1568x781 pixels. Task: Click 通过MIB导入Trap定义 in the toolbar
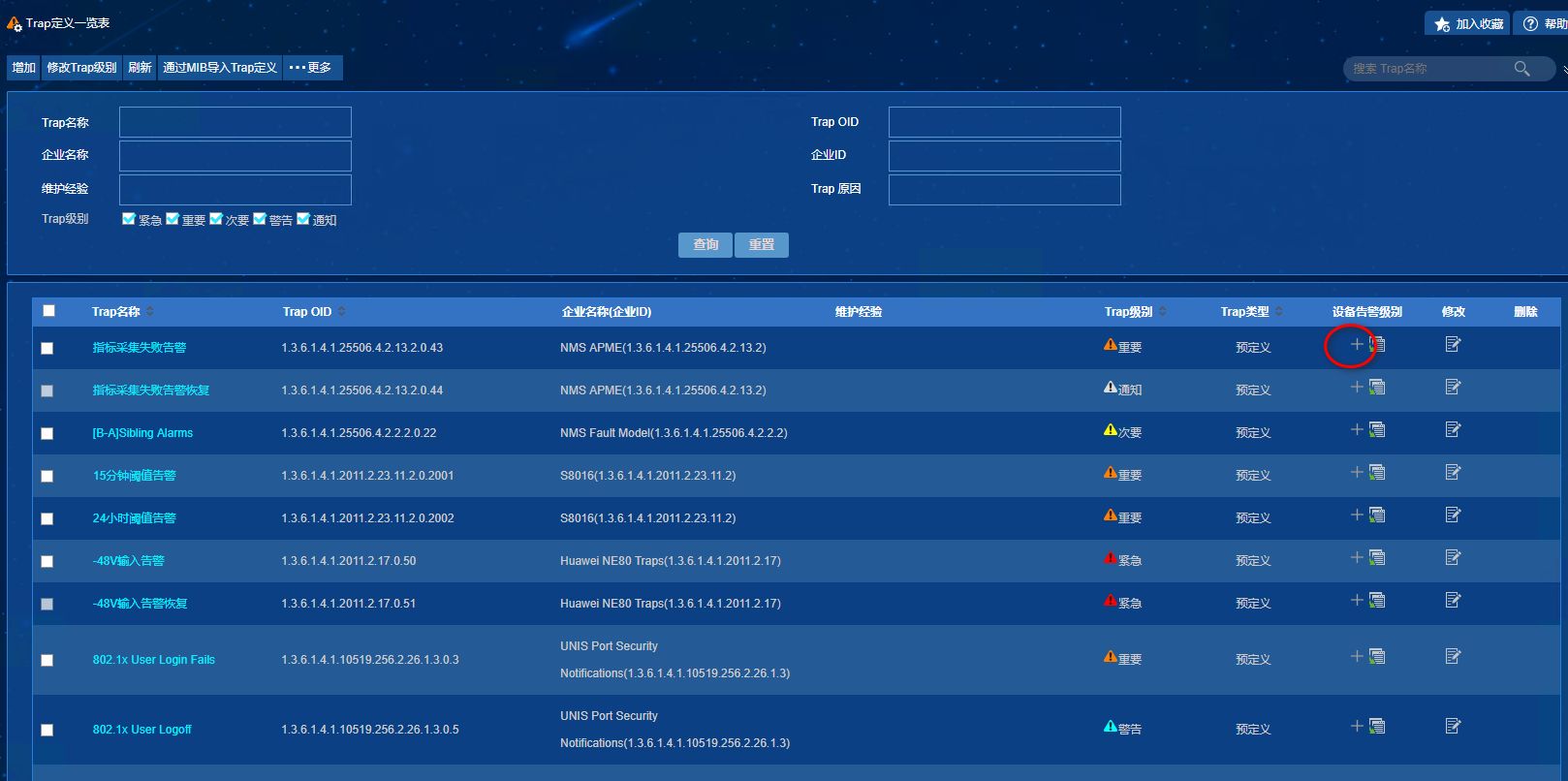pyautogui.click(x=220, y=68)
